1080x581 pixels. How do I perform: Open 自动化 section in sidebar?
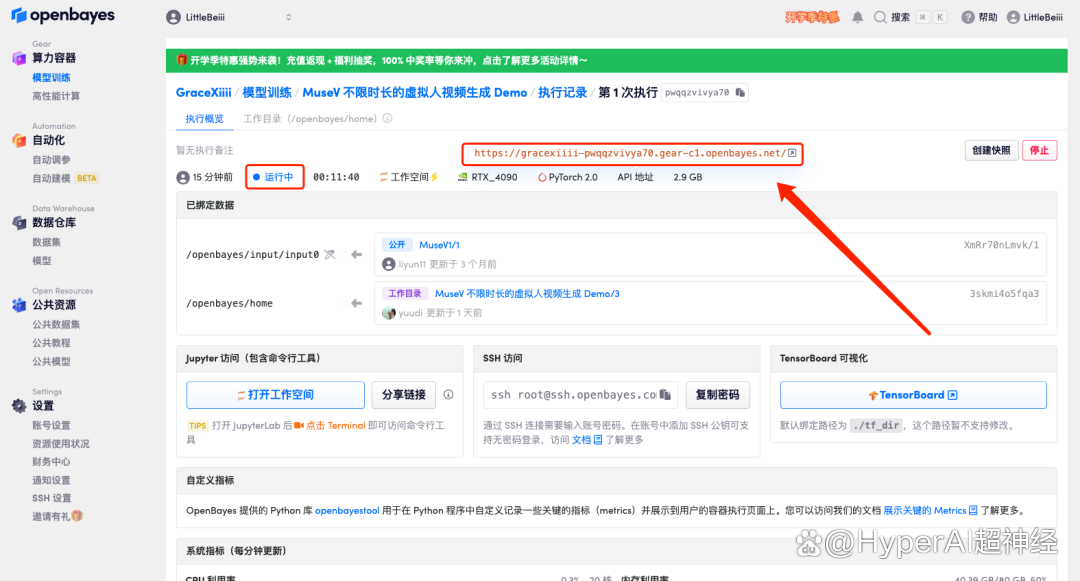pos(48,140)
